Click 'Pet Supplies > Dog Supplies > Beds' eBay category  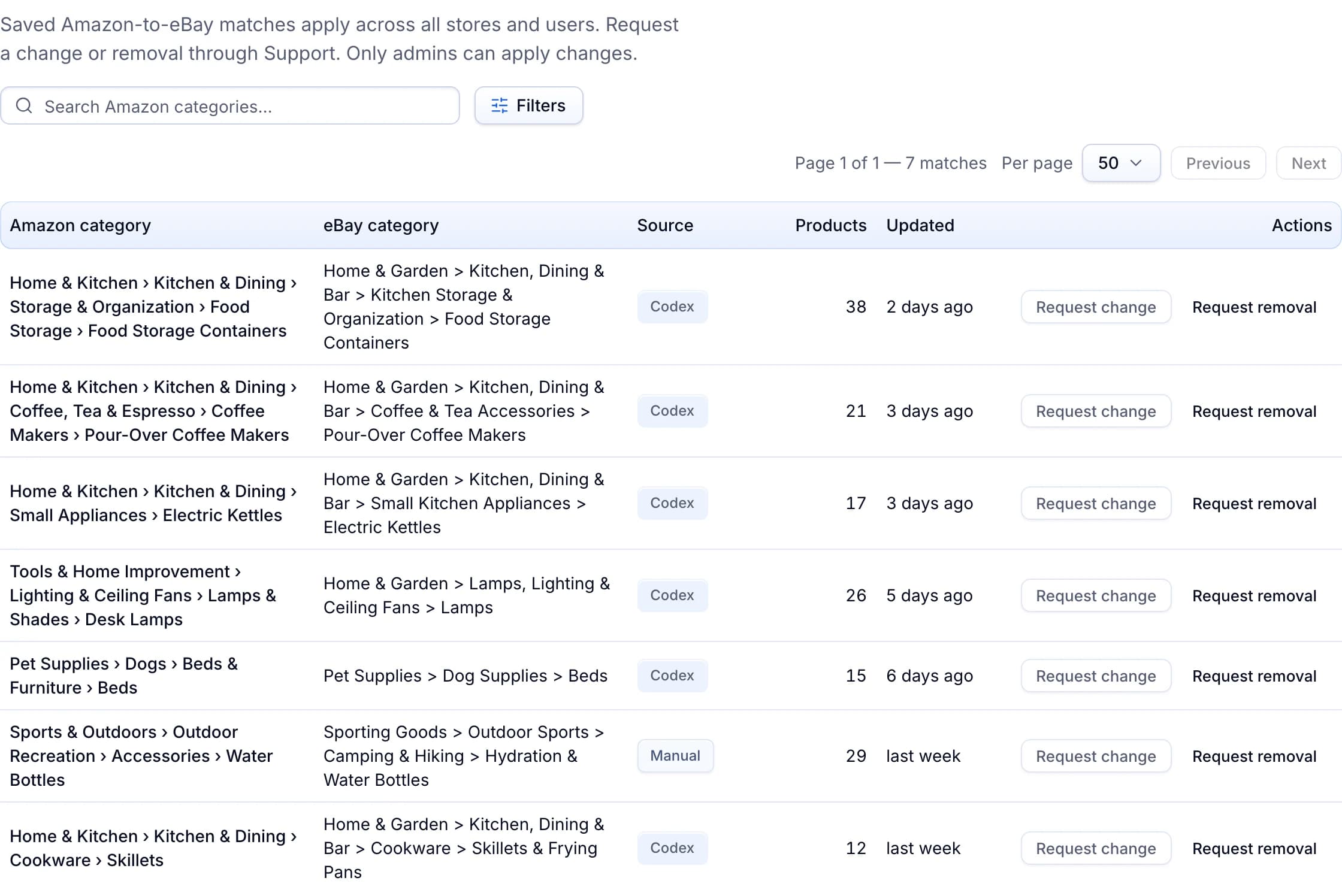tap(466, 676)
